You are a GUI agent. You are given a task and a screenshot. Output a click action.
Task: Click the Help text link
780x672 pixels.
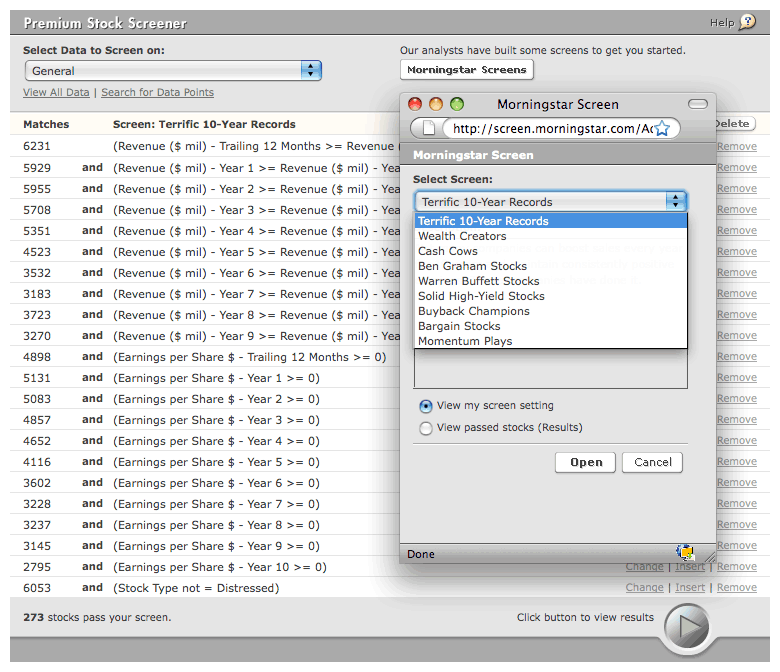(722, 22)
